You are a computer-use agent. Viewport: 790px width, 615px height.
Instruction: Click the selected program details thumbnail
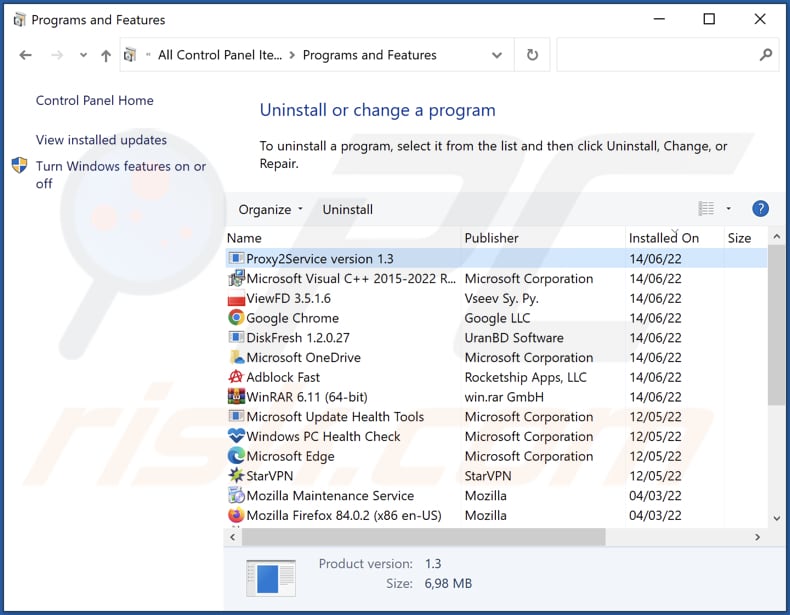coord(271,578)
